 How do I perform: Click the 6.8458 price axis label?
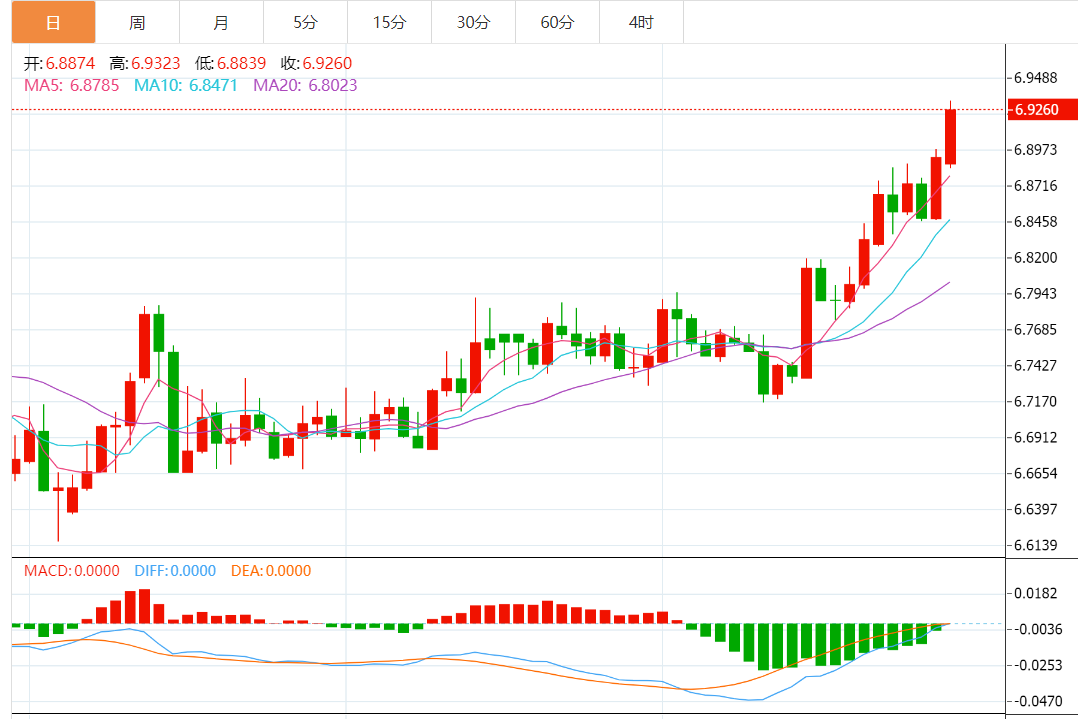(1035, 221)
